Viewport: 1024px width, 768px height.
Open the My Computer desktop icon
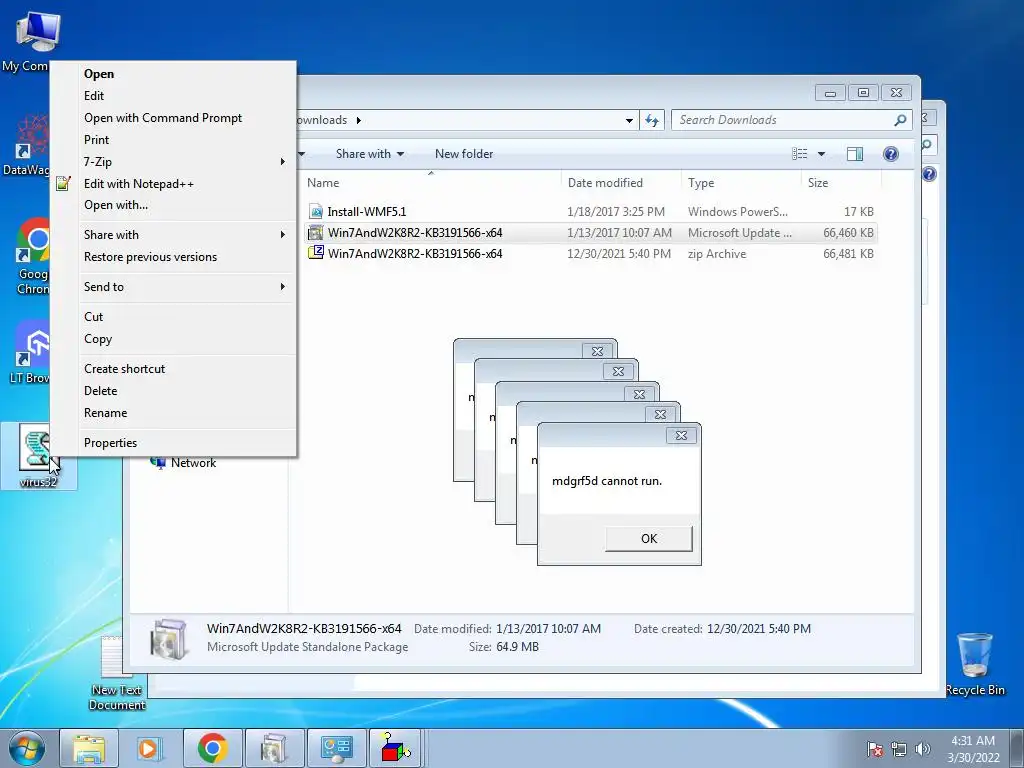tap(37, 31)
